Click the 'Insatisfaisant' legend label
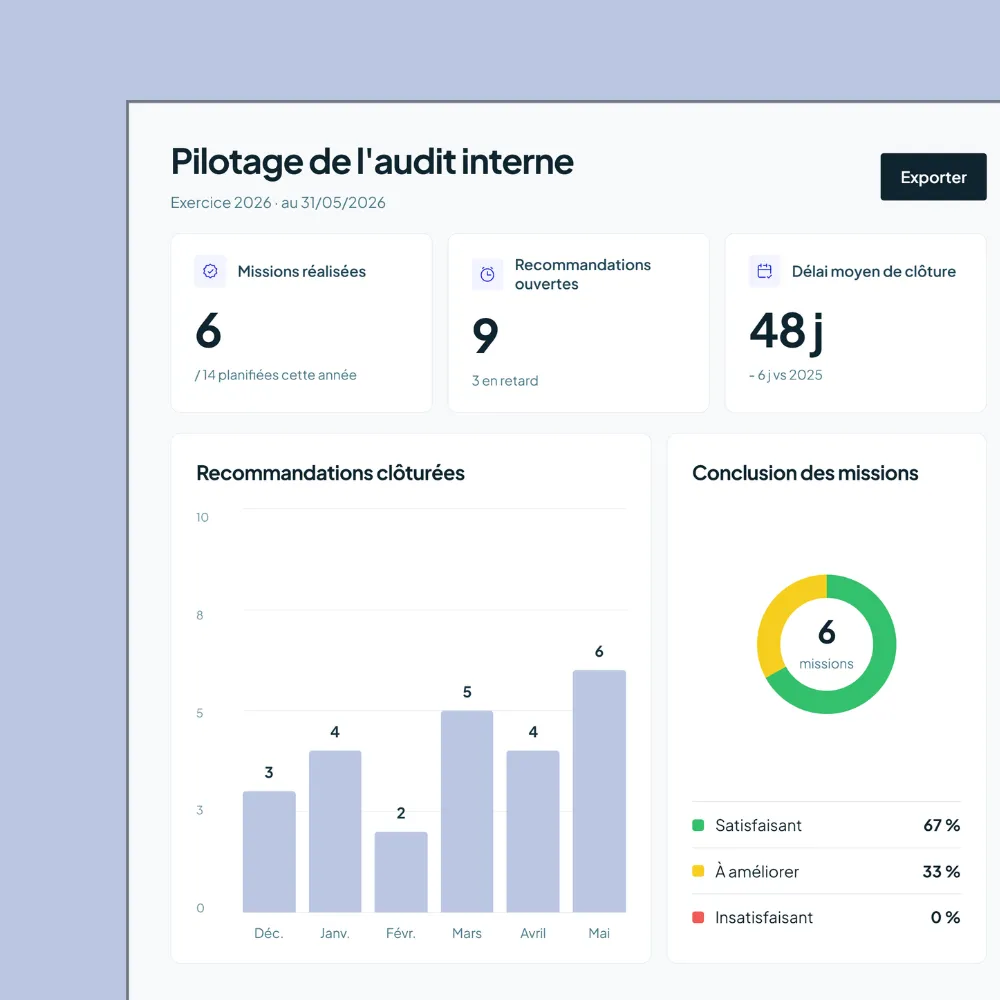Image resolution: width=1000 pixels, height=1000 pixels. (x=764, y=917)
